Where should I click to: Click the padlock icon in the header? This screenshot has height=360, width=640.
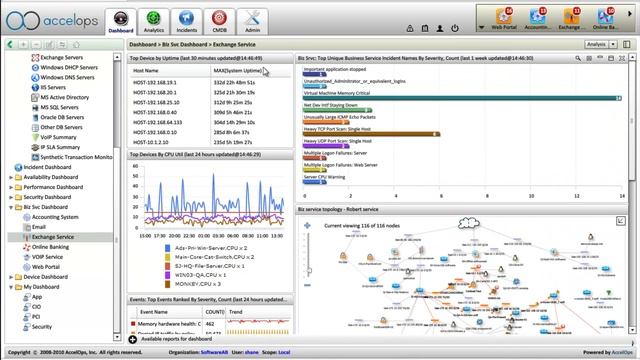[410, 28]
